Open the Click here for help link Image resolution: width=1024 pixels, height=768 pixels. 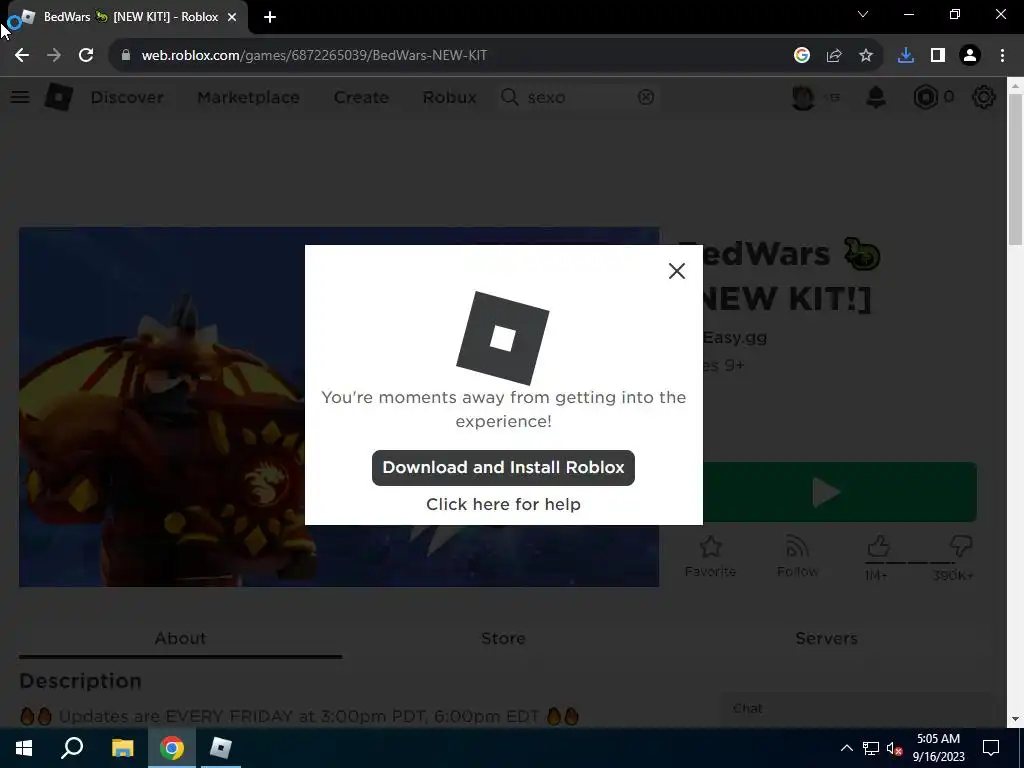click(503, 504)
